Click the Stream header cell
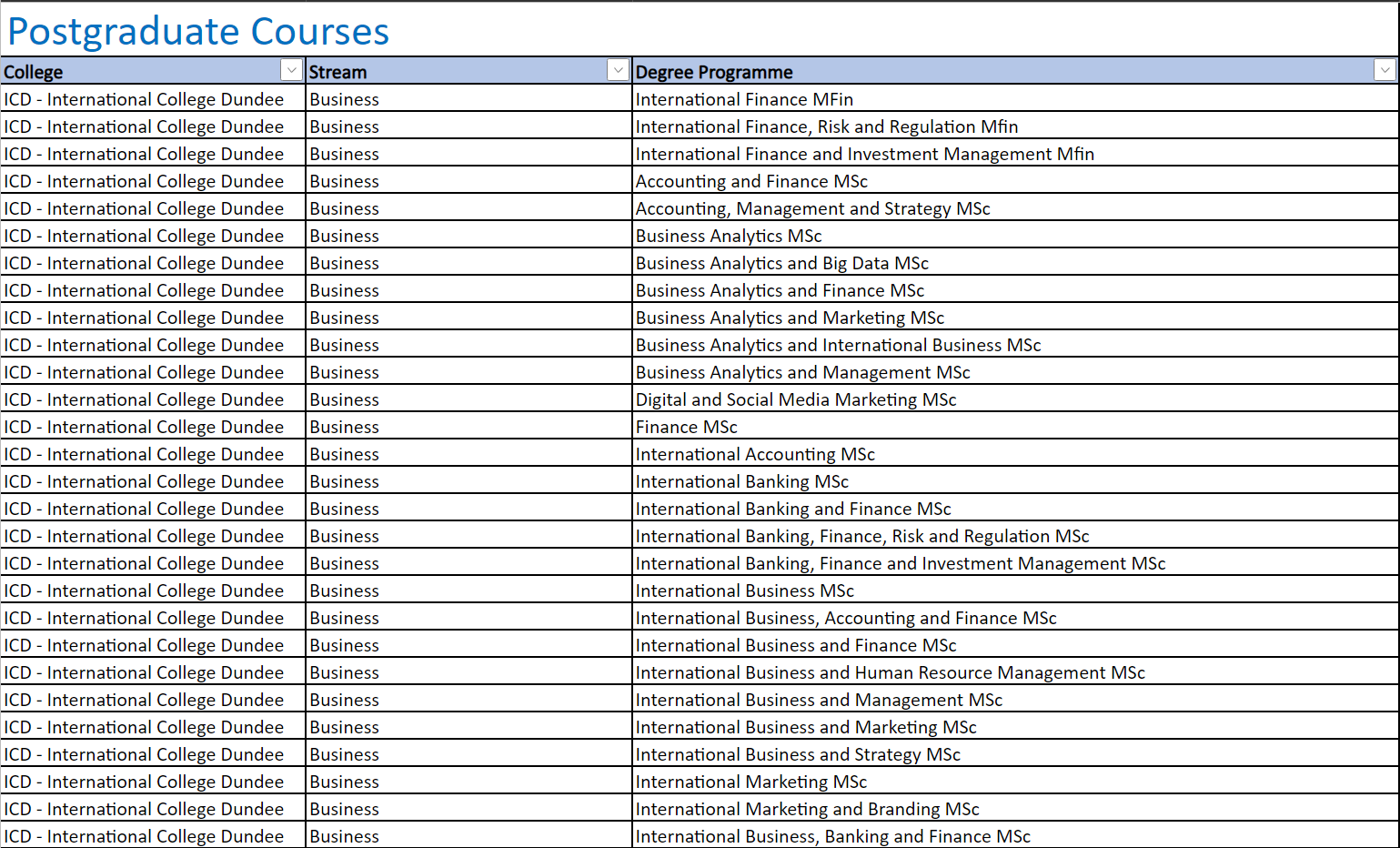The height and width of the screenshot is (848, 1400). click(x=468, y=71)
